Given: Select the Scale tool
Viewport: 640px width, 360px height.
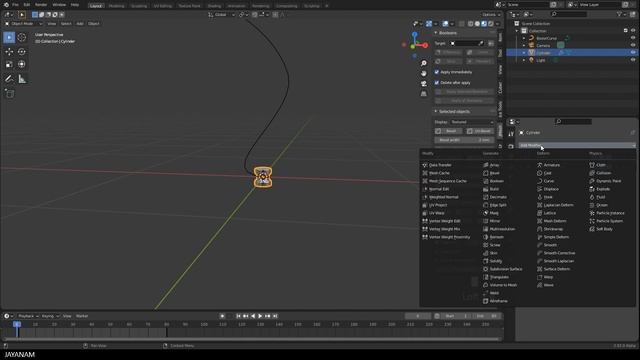Looking at the screenshot, I should 9,64.
